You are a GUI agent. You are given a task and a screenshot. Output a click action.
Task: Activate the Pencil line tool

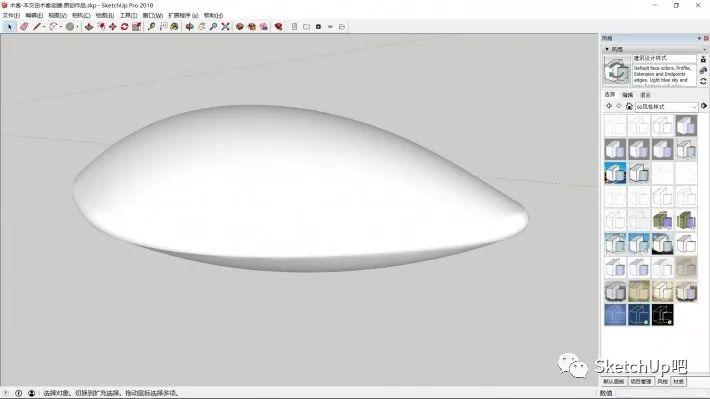37,27
